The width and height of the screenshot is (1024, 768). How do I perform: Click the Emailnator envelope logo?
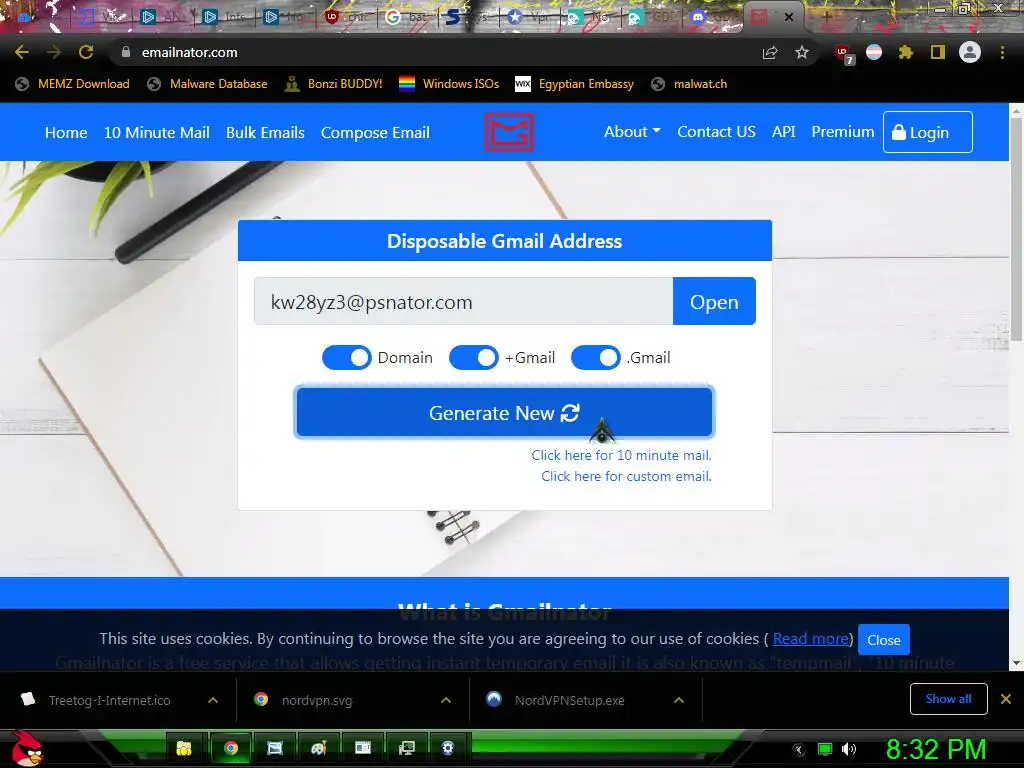(x=509, y=132)
